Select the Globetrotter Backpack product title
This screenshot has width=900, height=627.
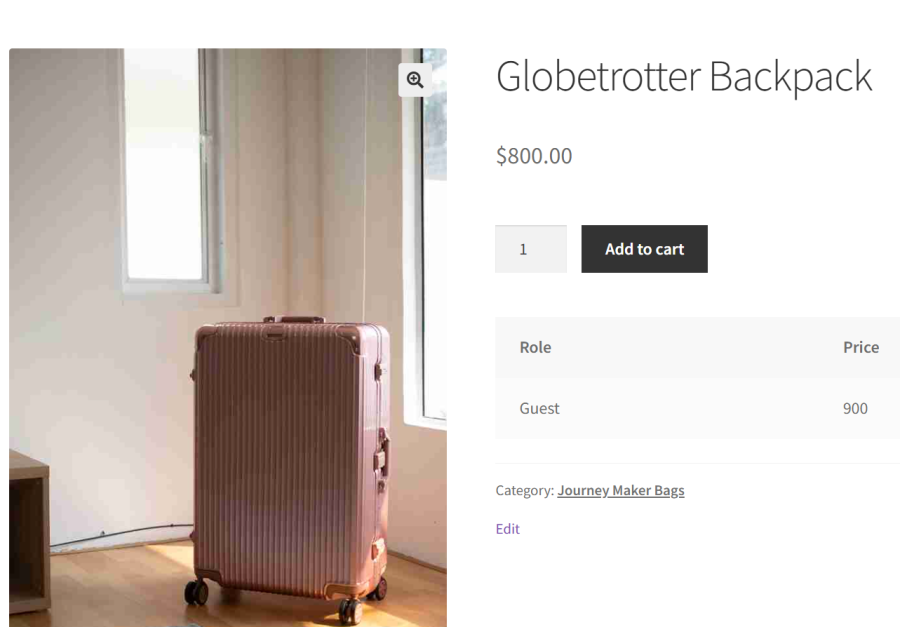[x=684, y=76]
